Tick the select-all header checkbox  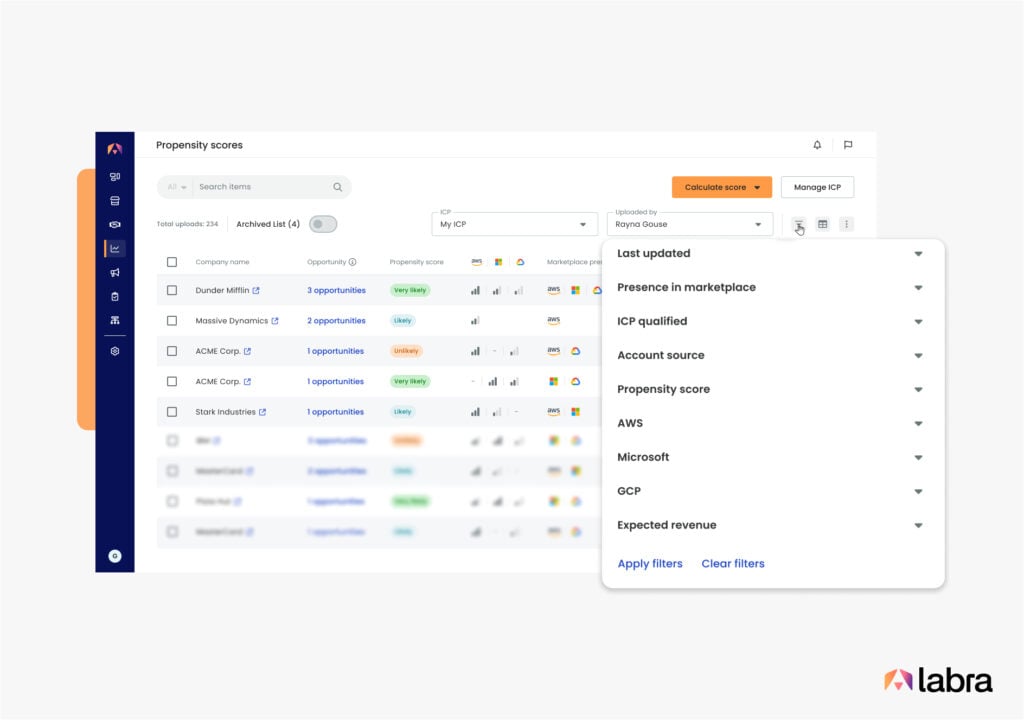point(172,262)
